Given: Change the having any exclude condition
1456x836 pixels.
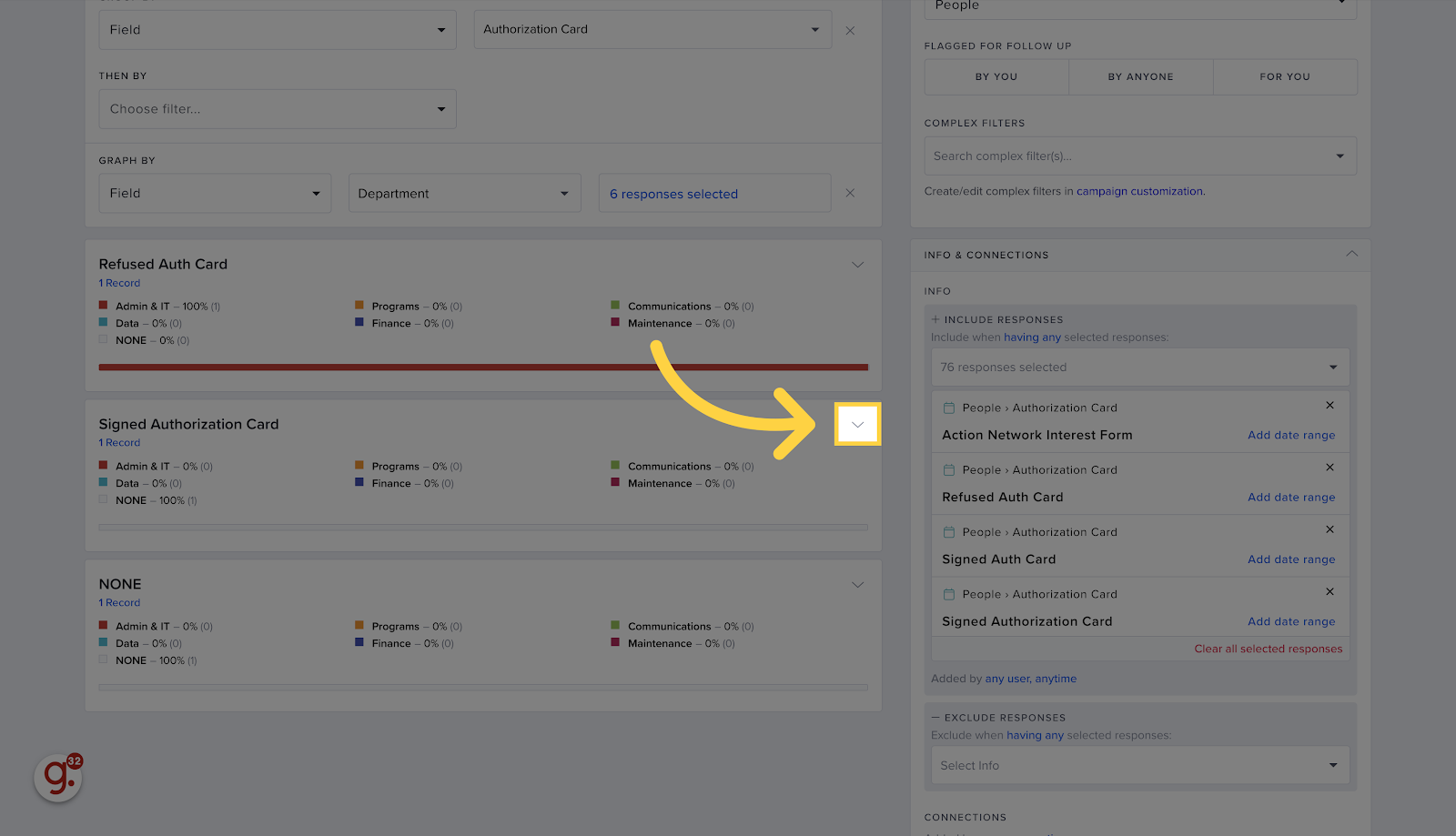Looking at the screenshot, I should (x=1035, y=736).
